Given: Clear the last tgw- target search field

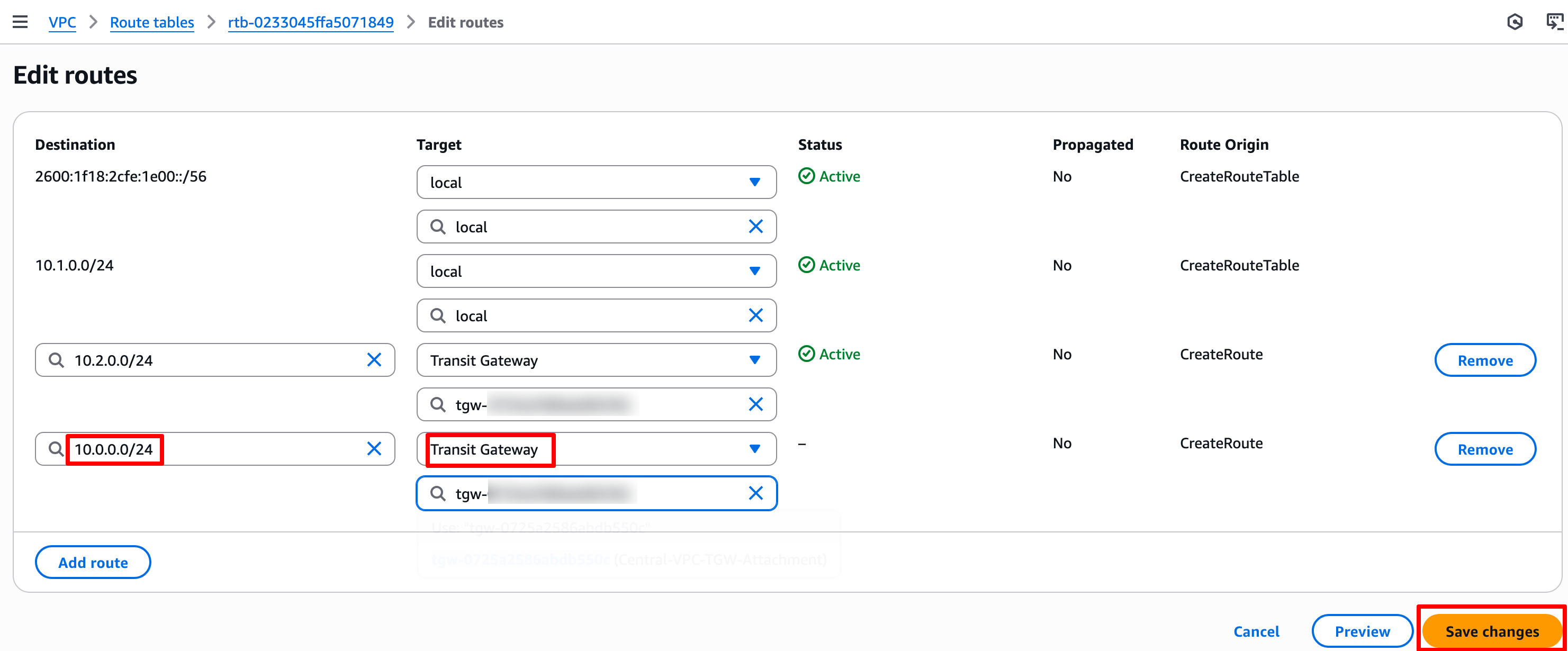Looking at the screenshot, I should (x=755, y=493).
